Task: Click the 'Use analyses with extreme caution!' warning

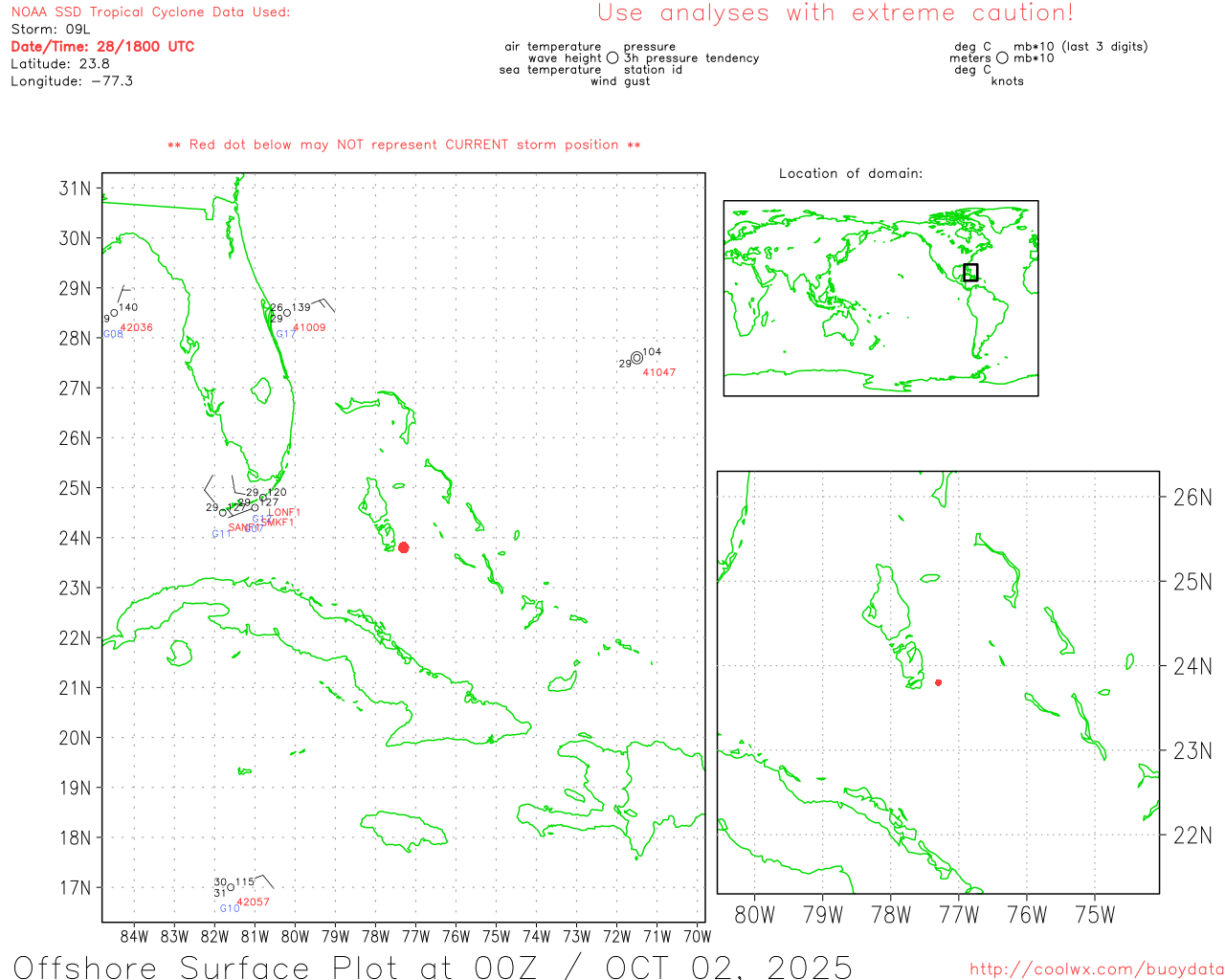Action: click(x=835, y=12)
